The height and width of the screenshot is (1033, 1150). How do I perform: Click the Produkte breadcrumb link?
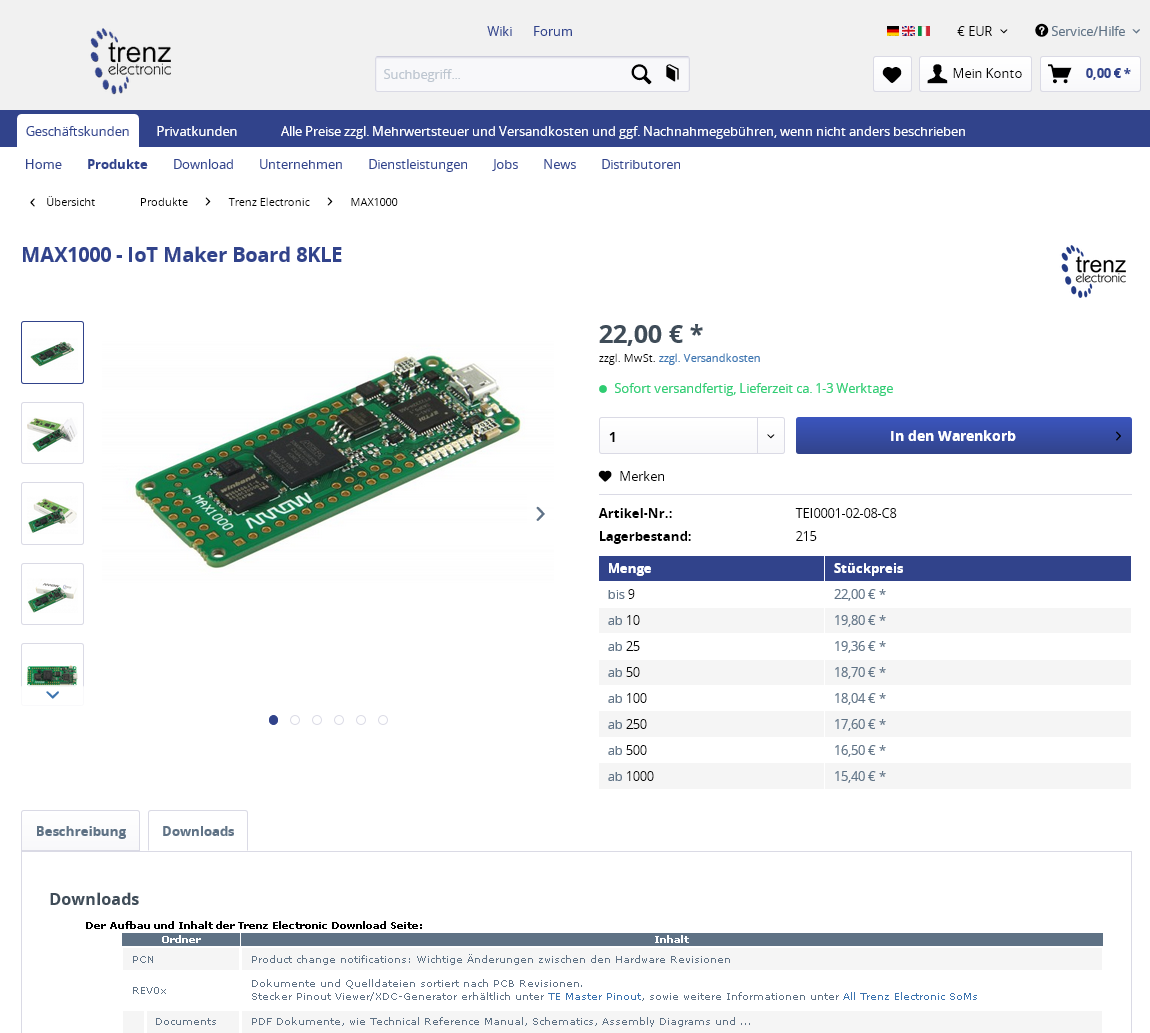click(x=164, y=202)
